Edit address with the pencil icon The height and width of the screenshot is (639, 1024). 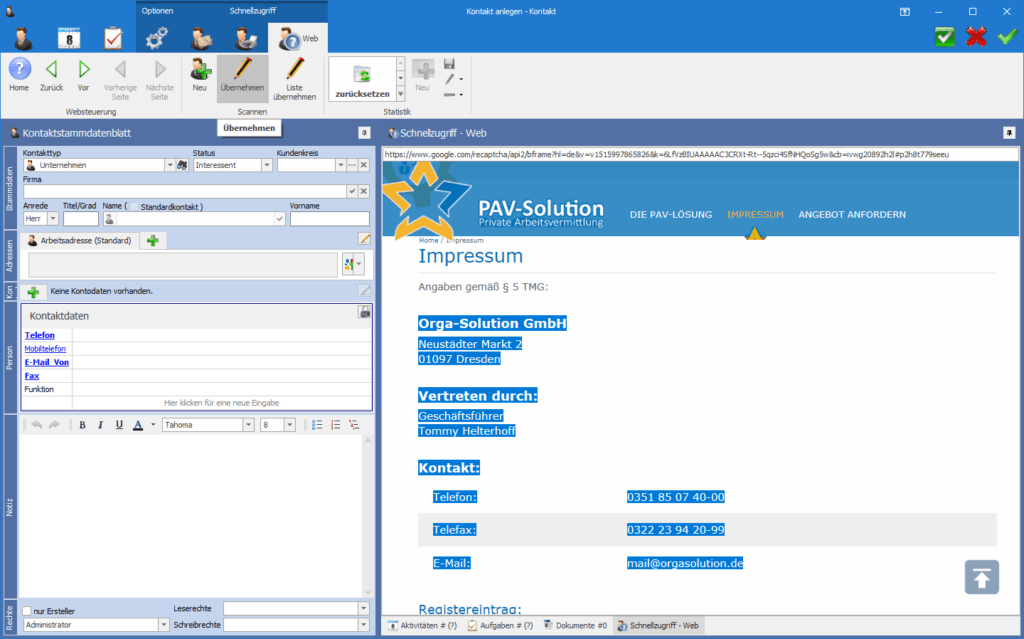(x=364, y=238)
